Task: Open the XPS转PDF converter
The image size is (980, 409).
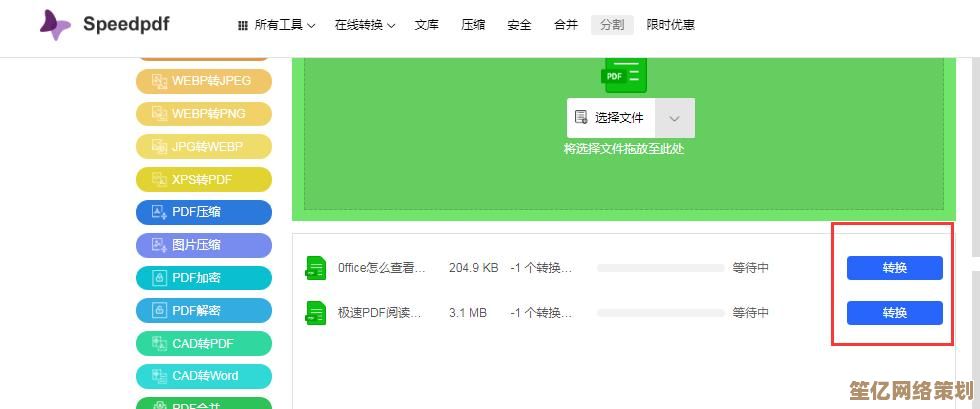Action: pos(204,180)
